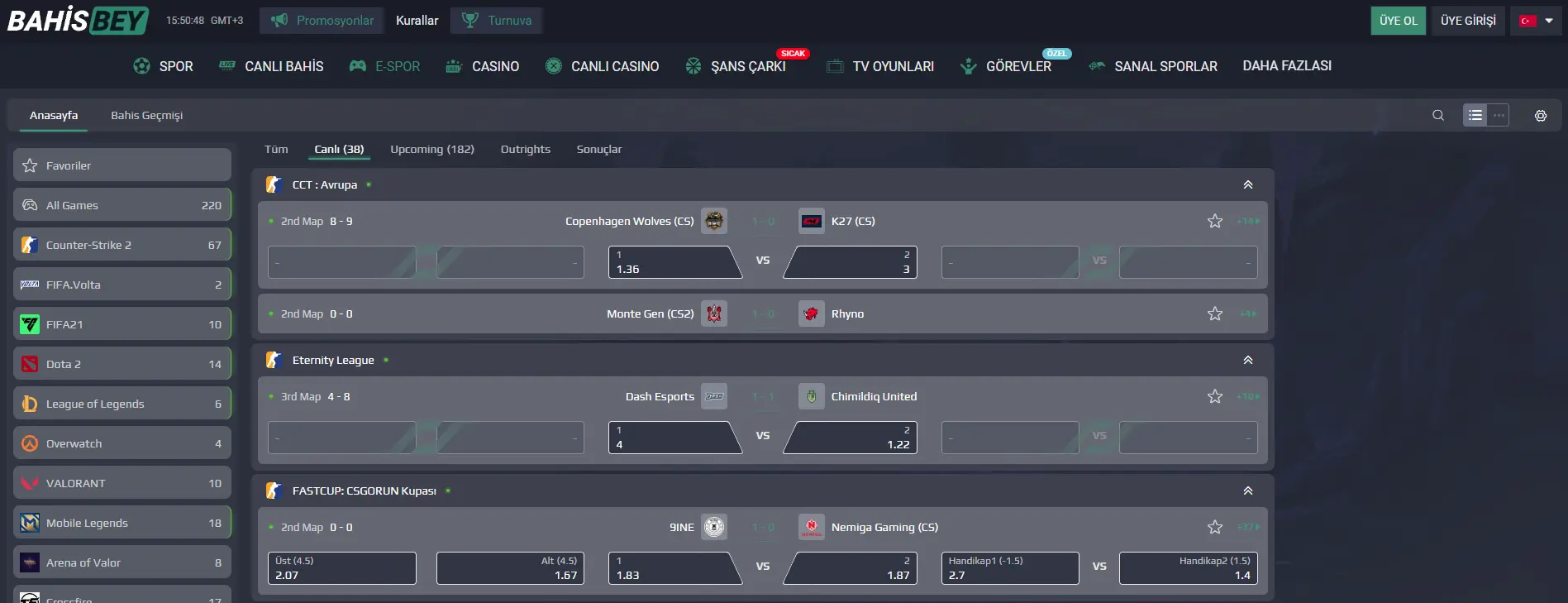
Task: Select Alt (4.5) at 1.67
Action: (x=510, y=568)
